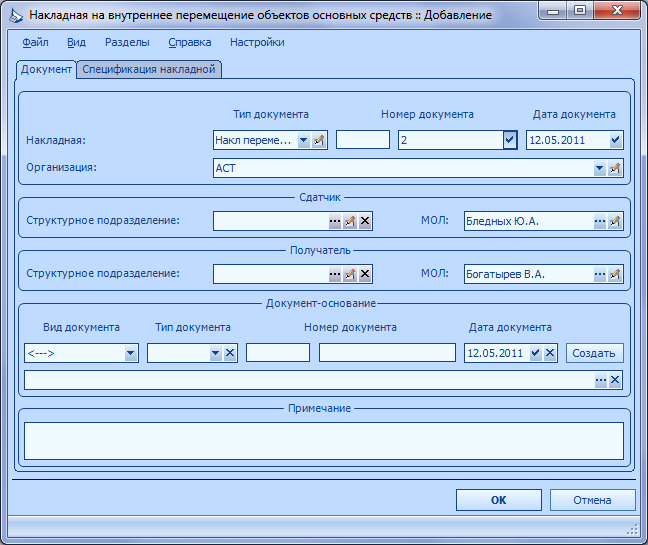The image size is (648, 545).
Task: Click the Создать button
Action: click(594, 353)
